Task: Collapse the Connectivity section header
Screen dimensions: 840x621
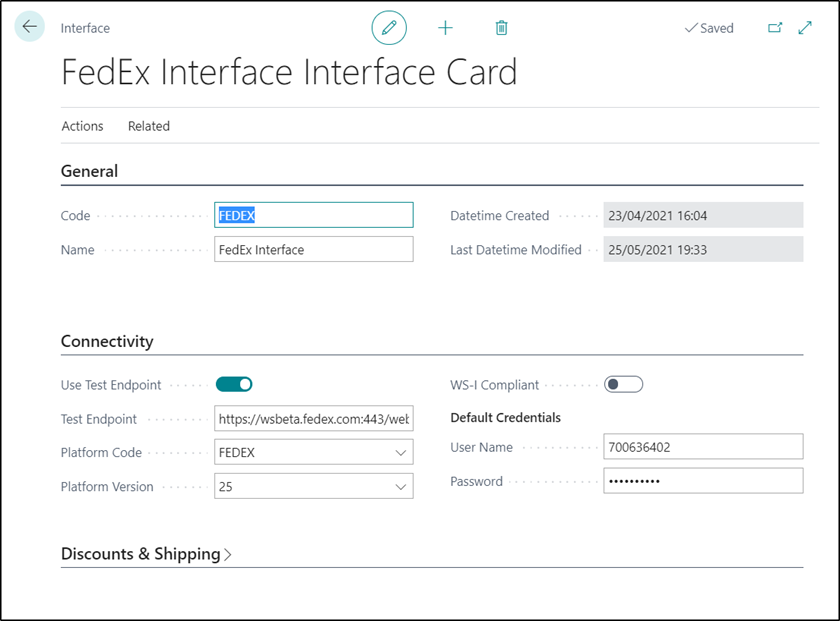Action: click(107, 341)
